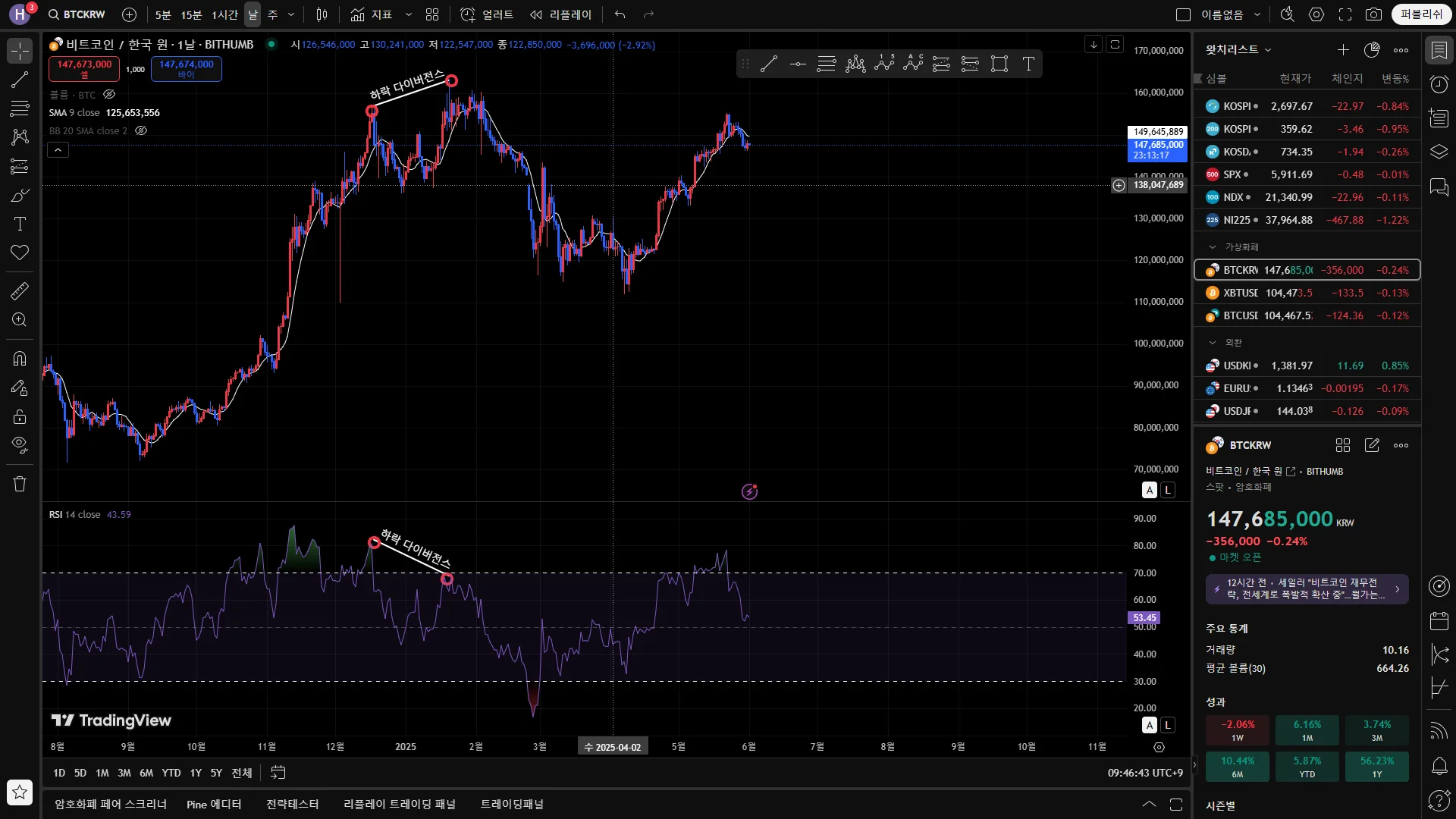Screen dimensions: 1456x819
Task: Select the text annotation tool
Action: pos(20,224)
